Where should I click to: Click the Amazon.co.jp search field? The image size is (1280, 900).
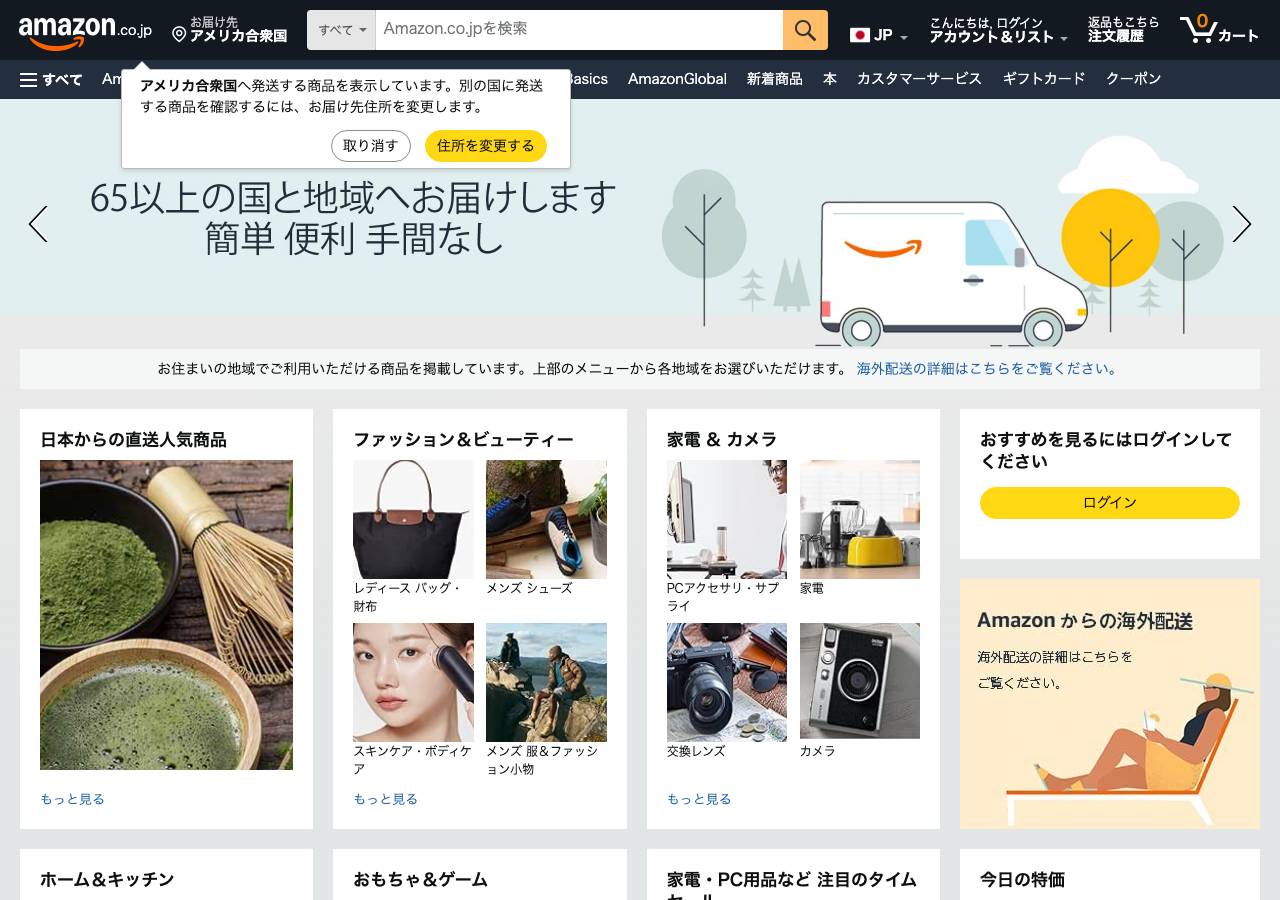(x=579, y=30)
